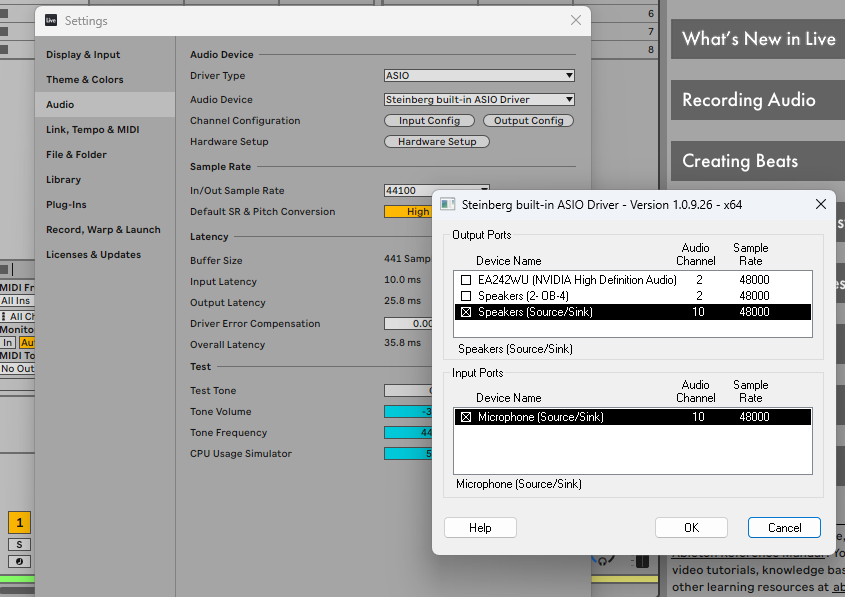Set track monitoring to In
The height and width of the screenshot is (597, 845).
tap(8, 342)
